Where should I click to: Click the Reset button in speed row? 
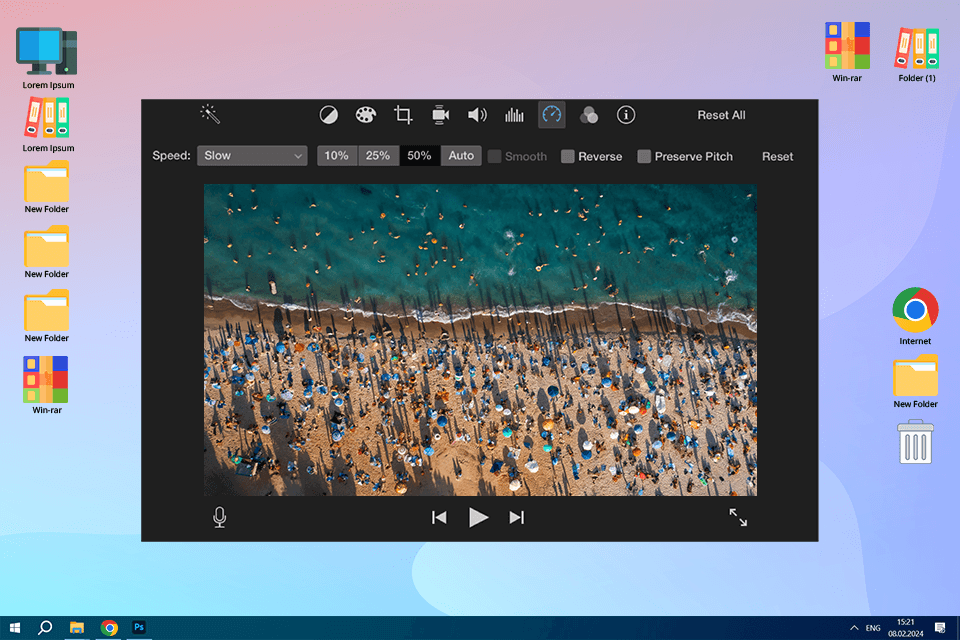coord(778,156)
